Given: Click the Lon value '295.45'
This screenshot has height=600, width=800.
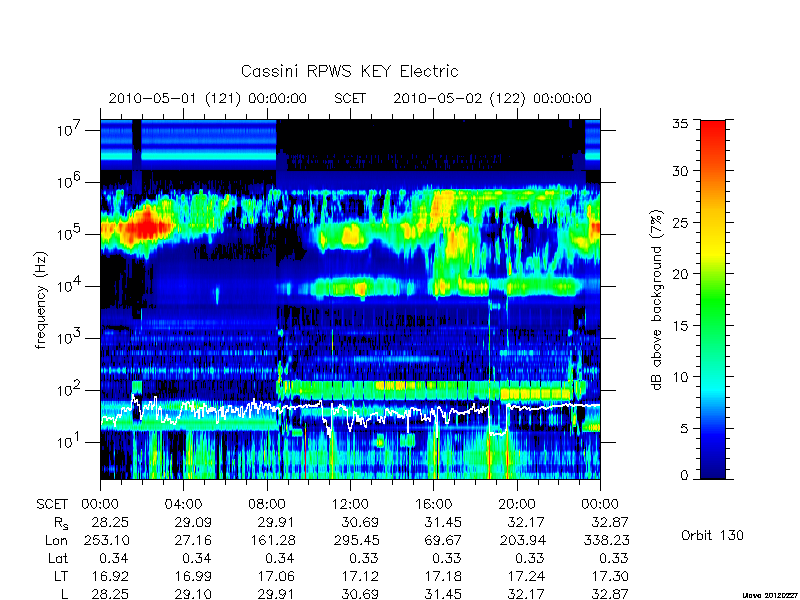Looking at the screenshot, I should 356,540.
